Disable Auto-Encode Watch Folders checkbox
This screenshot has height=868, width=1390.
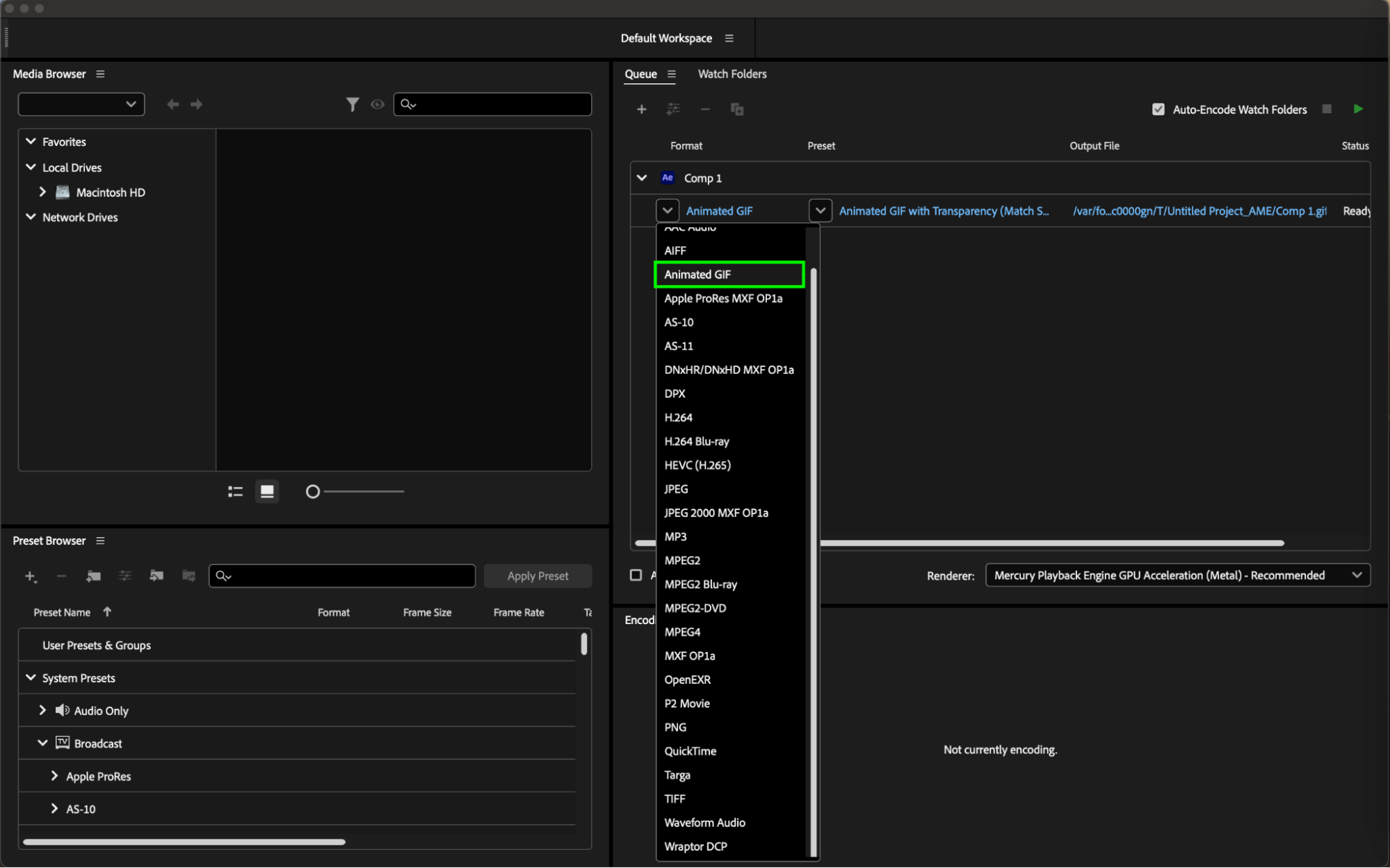tap(1158, 109)
